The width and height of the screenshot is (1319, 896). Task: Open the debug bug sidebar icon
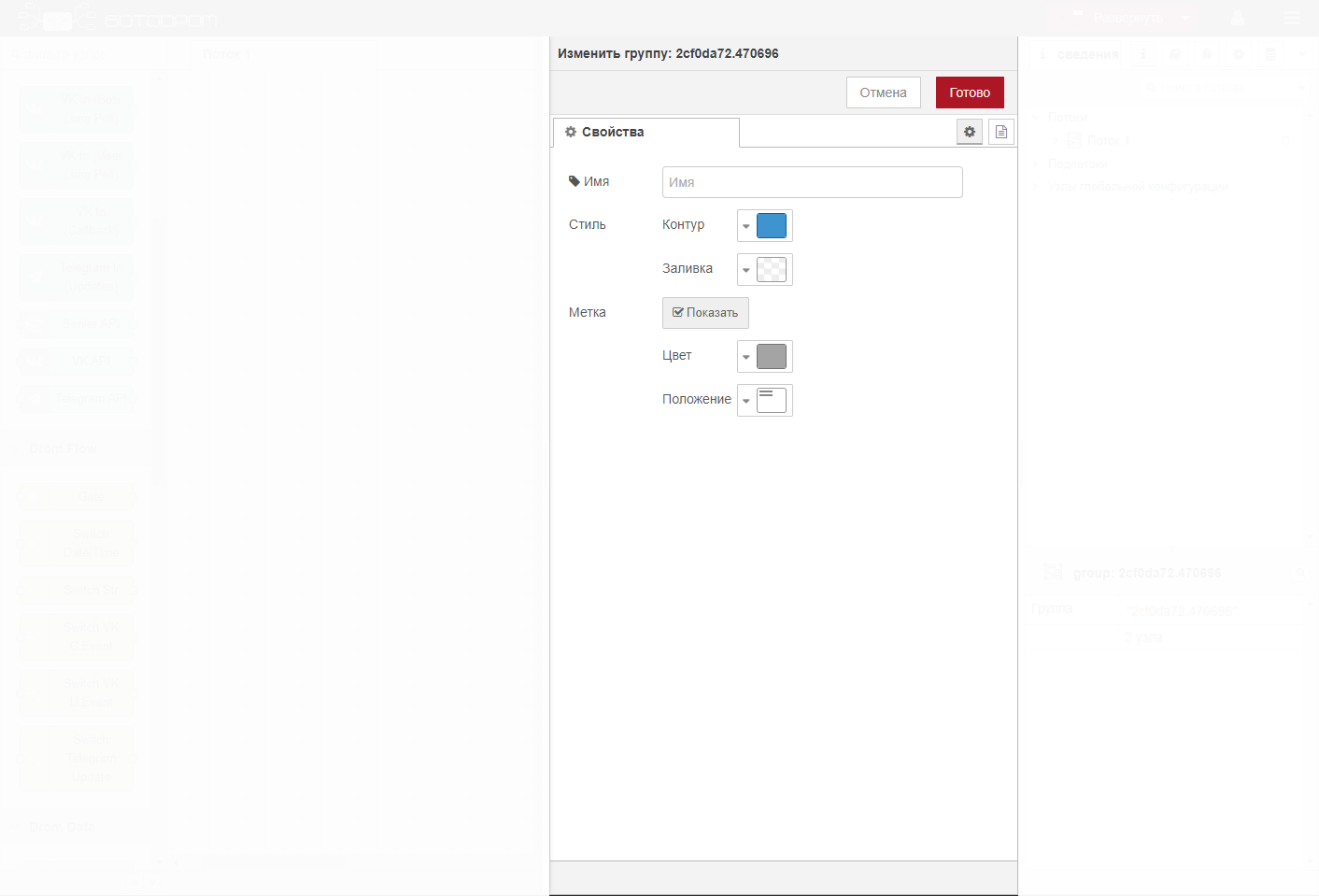tap(1207, 54)
